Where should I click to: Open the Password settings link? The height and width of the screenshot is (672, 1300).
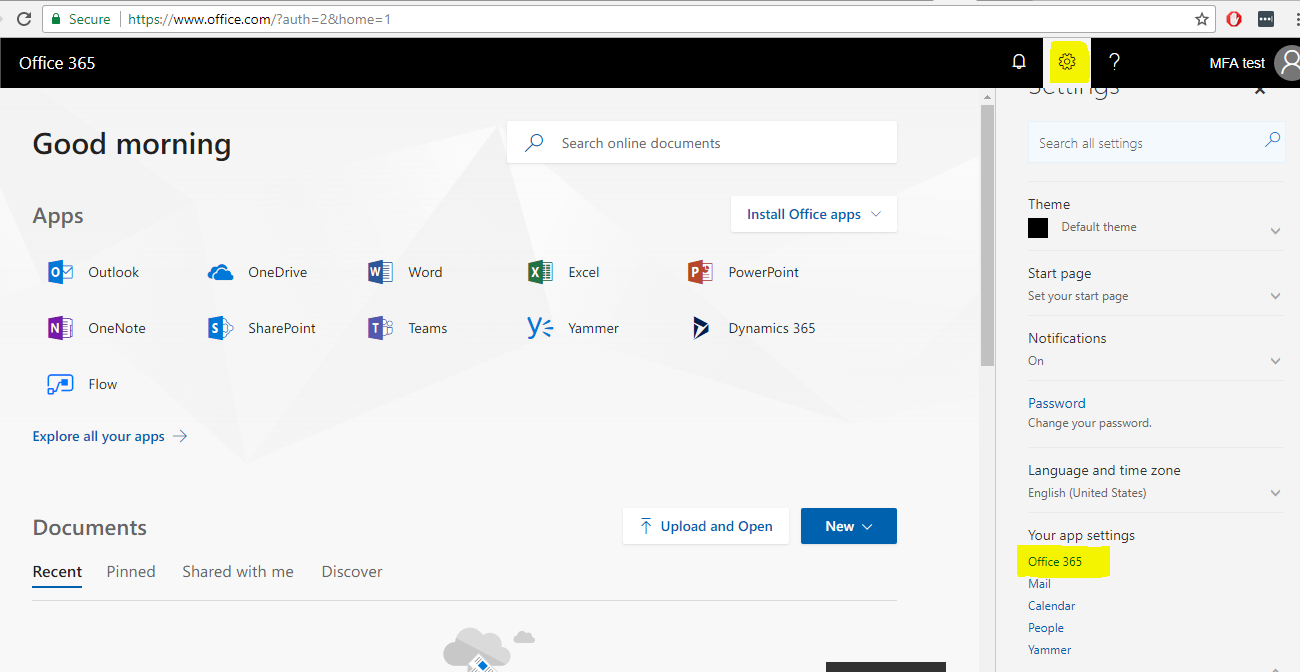(x=1056, y=403)
